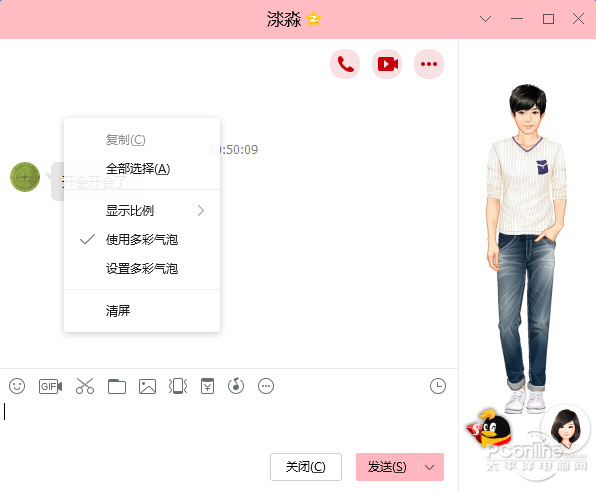Send a window shake with the vibrating phone icon
Screen dimensions: 596x491
coord(178,386)
